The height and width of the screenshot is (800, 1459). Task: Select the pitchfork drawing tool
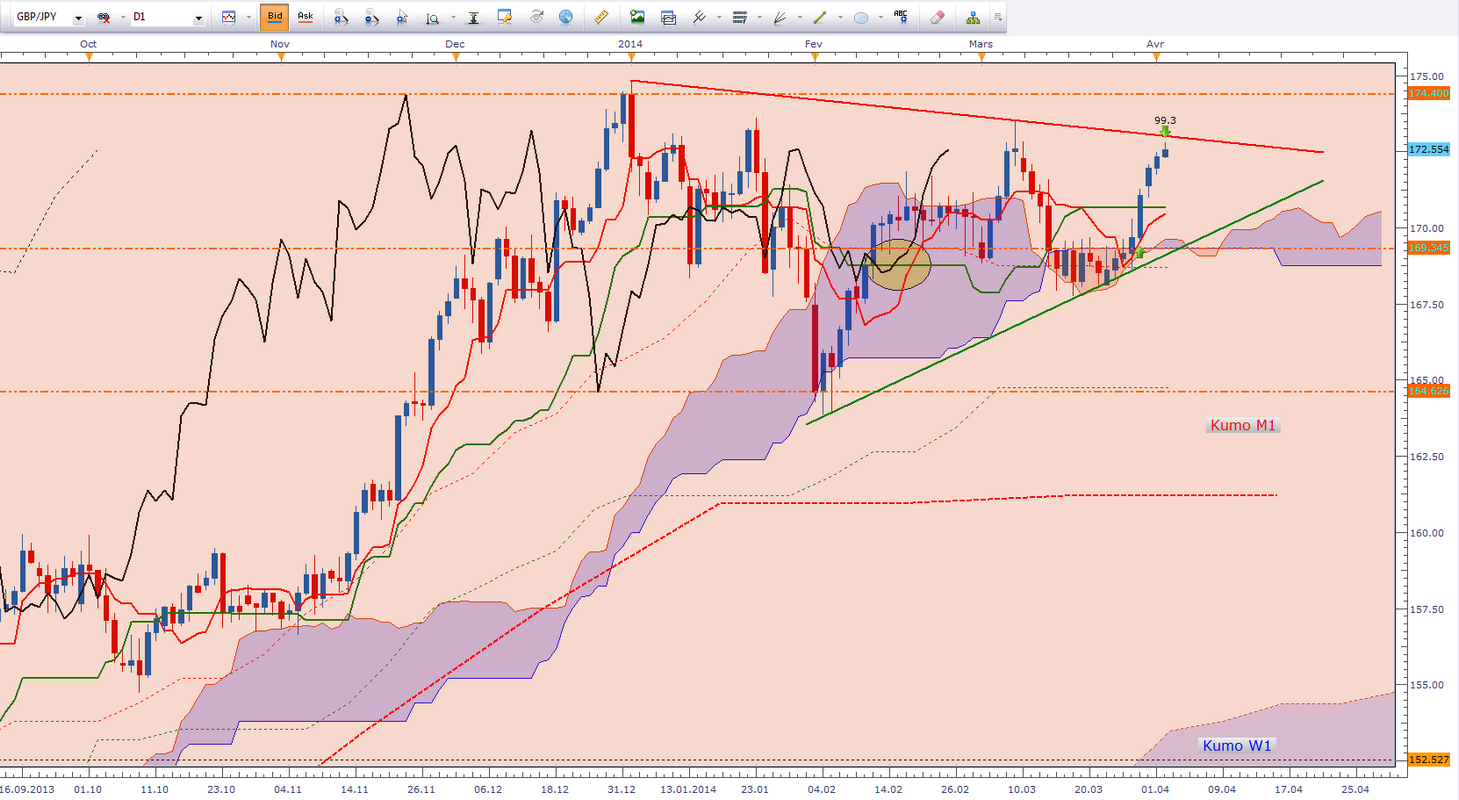pos(698,17)
